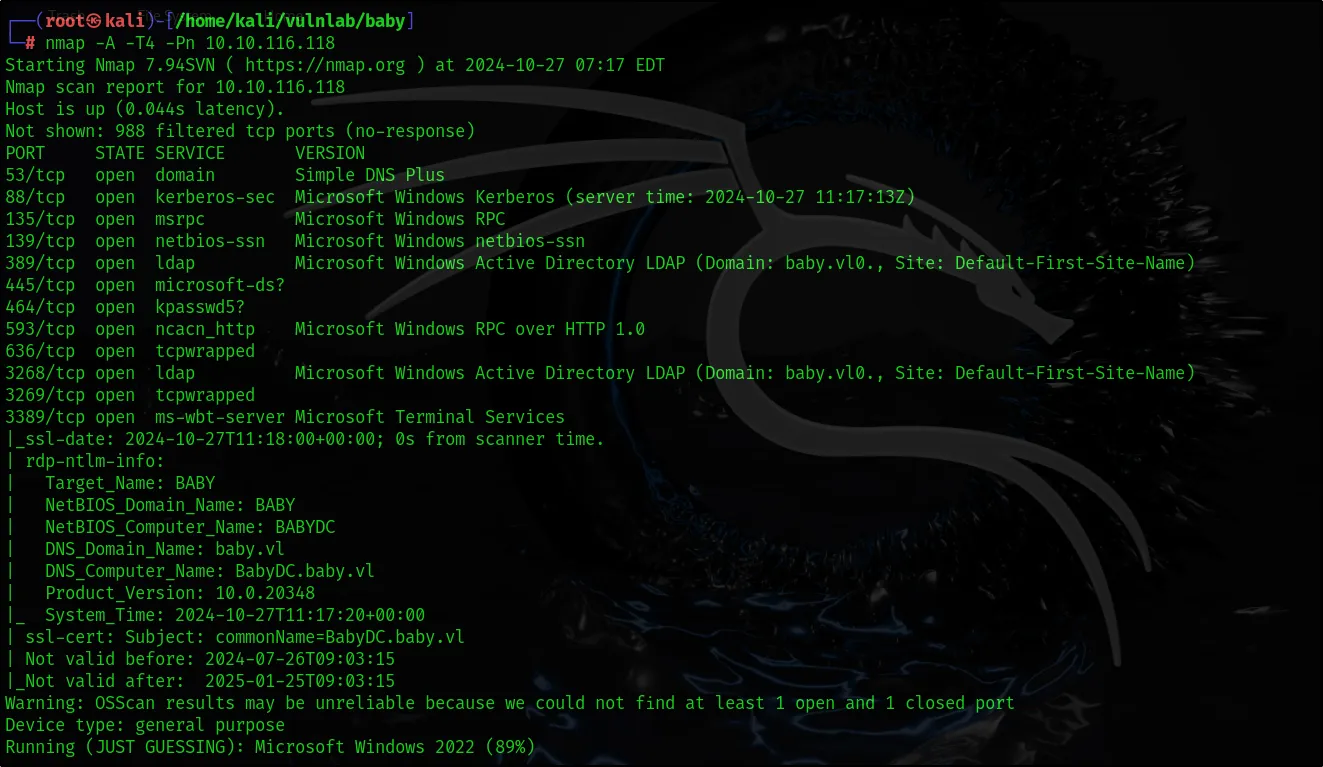
Task: Click the 88/tcp kerberos-sec line
Action: pyautogui.click(x=460, y=197)
